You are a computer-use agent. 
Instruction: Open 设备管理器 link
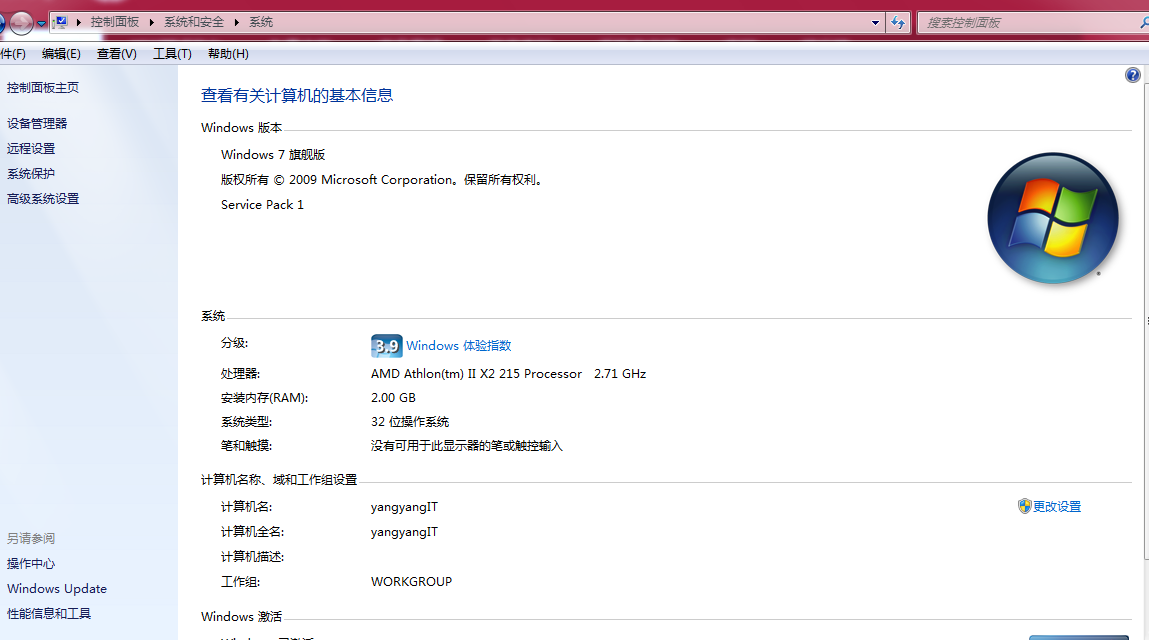tap(37, 123)
